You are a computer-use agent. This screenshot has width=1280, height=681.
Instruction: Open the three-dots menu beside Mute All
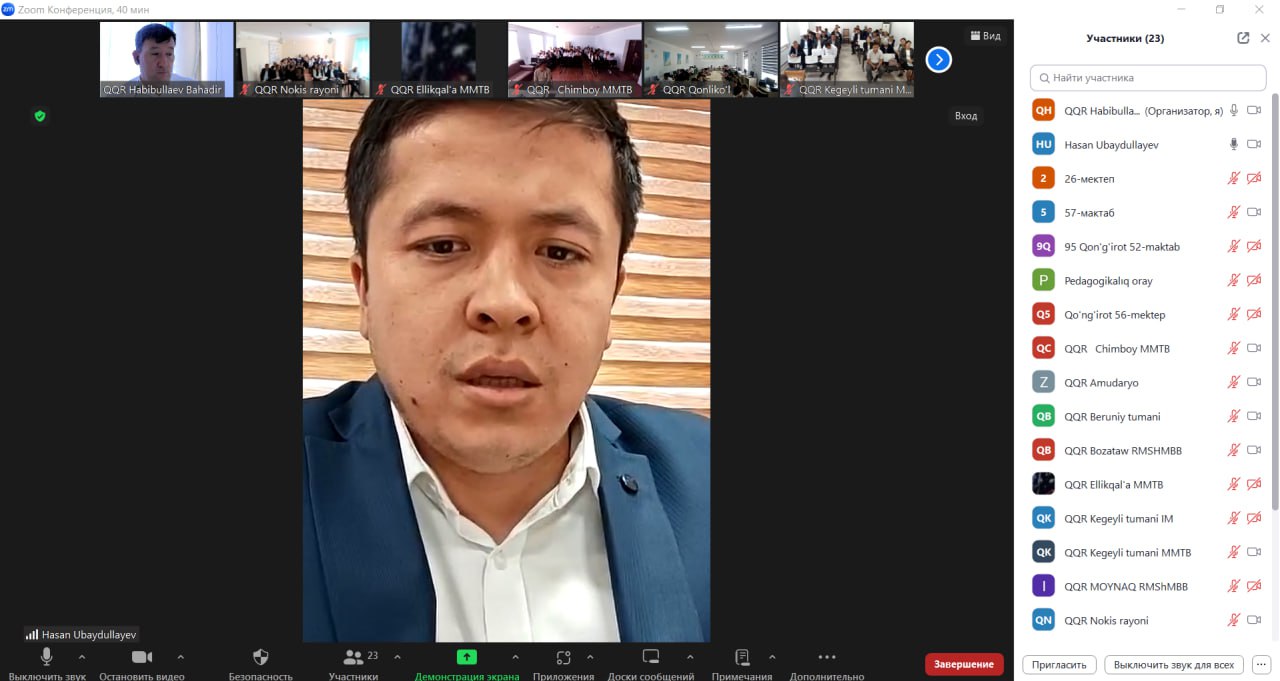1260,665
